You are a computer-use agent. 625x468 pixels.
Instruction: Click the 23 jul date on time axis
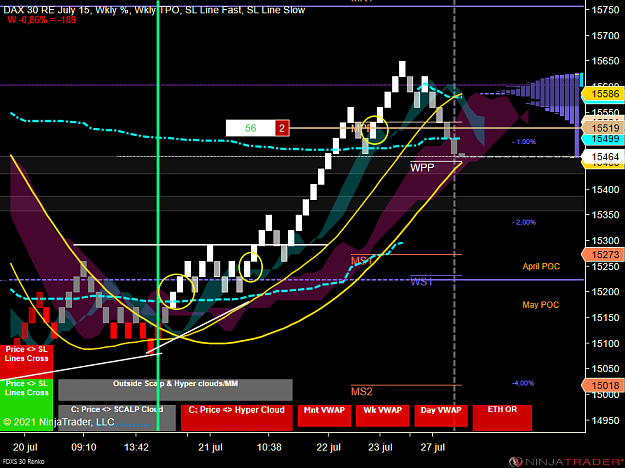(x=380, y=447)
